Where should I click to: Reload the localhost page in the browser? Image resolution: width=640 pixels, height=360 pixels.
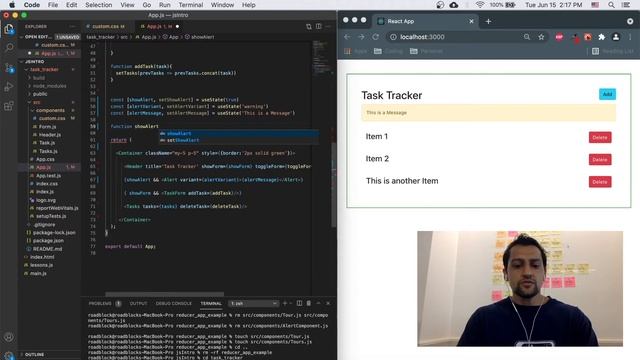[376, 37]
